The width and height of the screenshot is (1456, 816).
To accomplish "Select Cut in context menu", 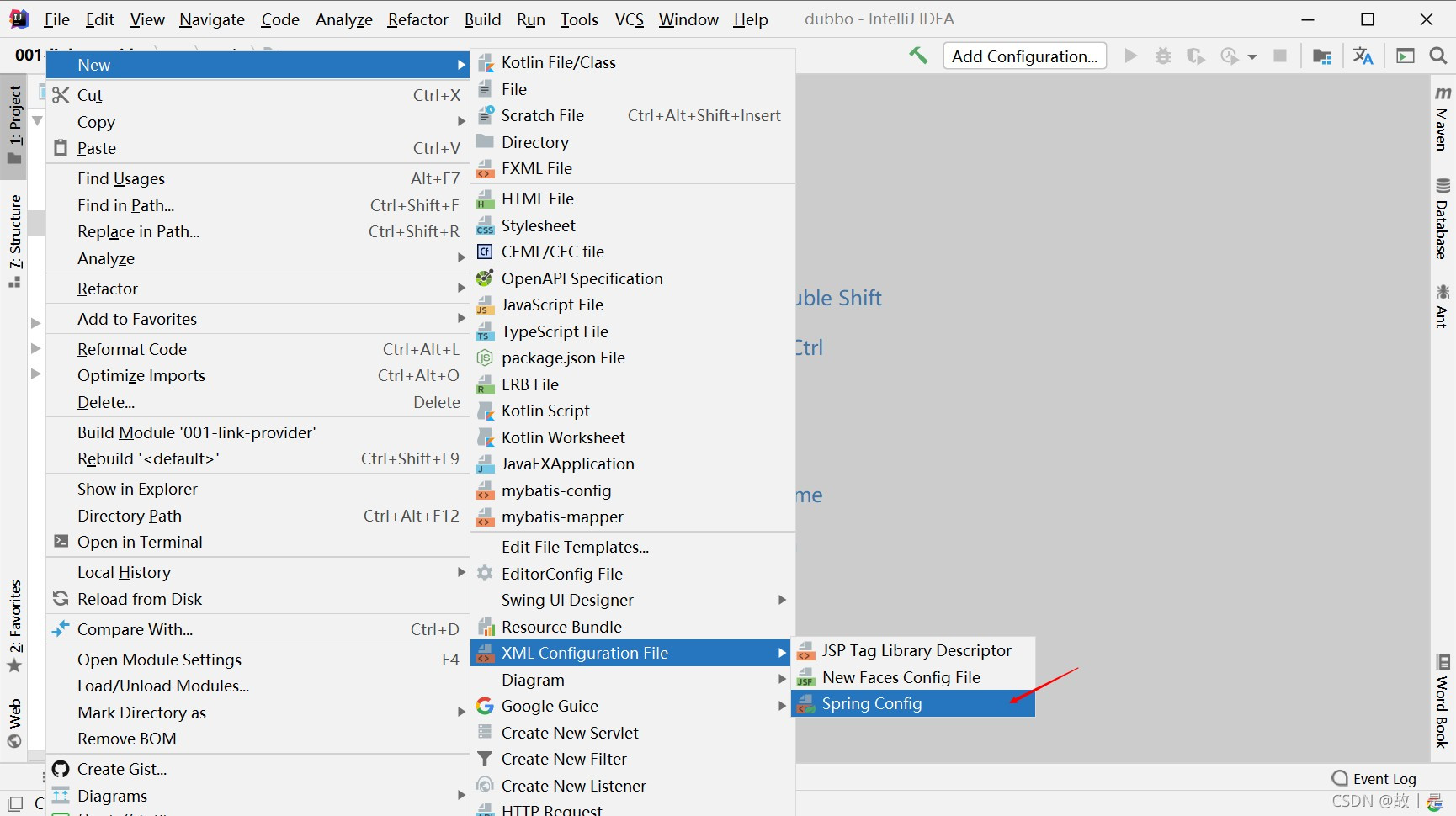I will pos(258,95).
